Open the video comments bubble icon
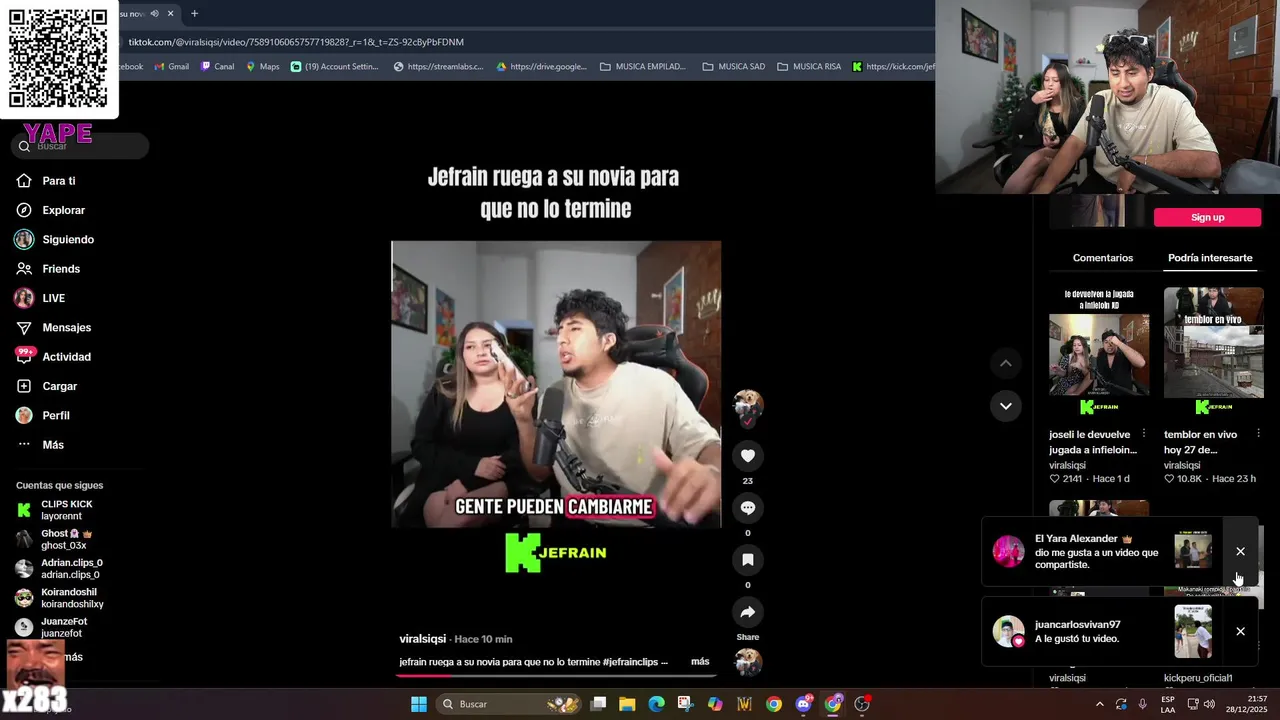Screen dimensions: 1280x720 (x=747, y=508)
